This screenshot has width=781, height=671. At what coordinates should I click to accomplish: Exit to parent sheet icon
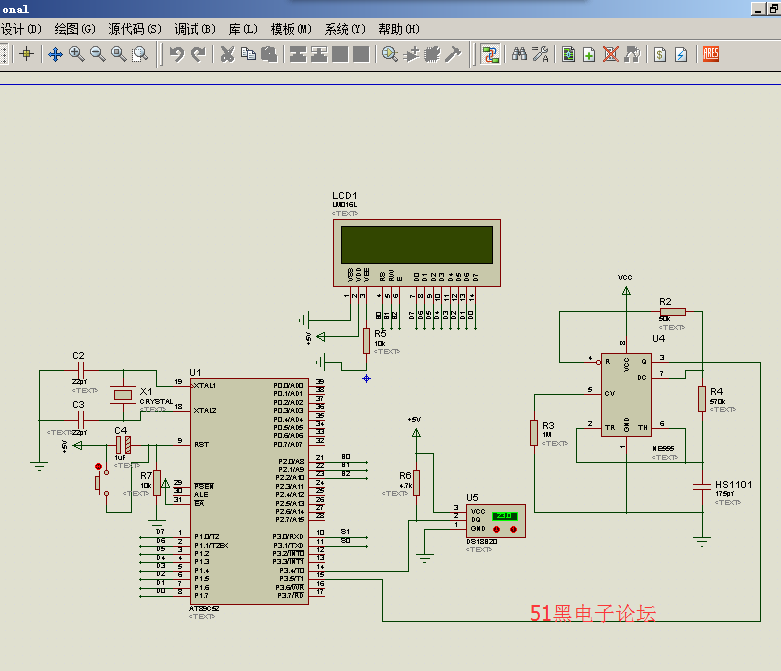click(x=632, y=54)
